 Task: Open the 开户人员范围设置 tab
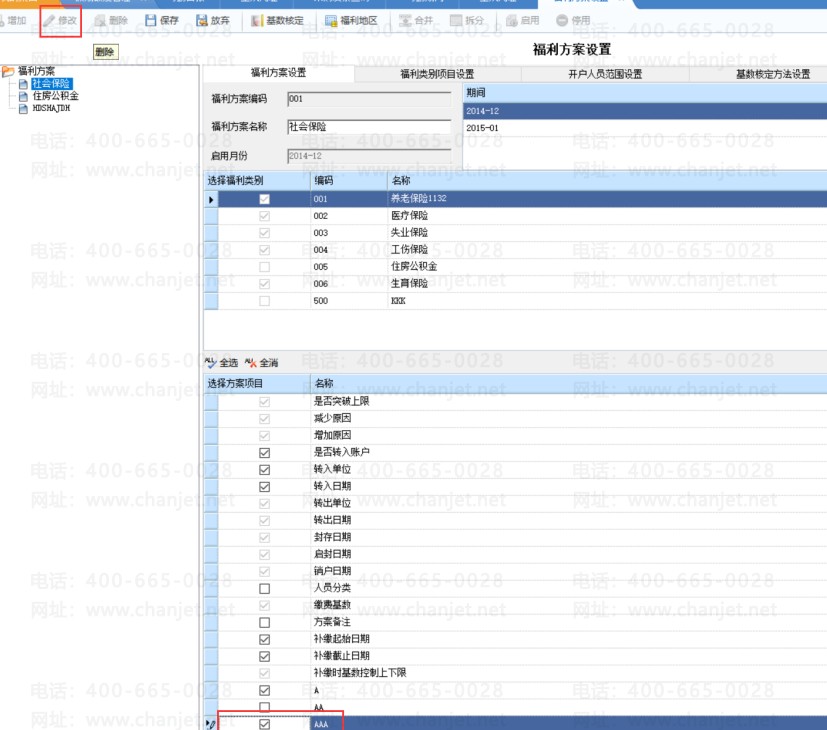click(x=605, y=74)
